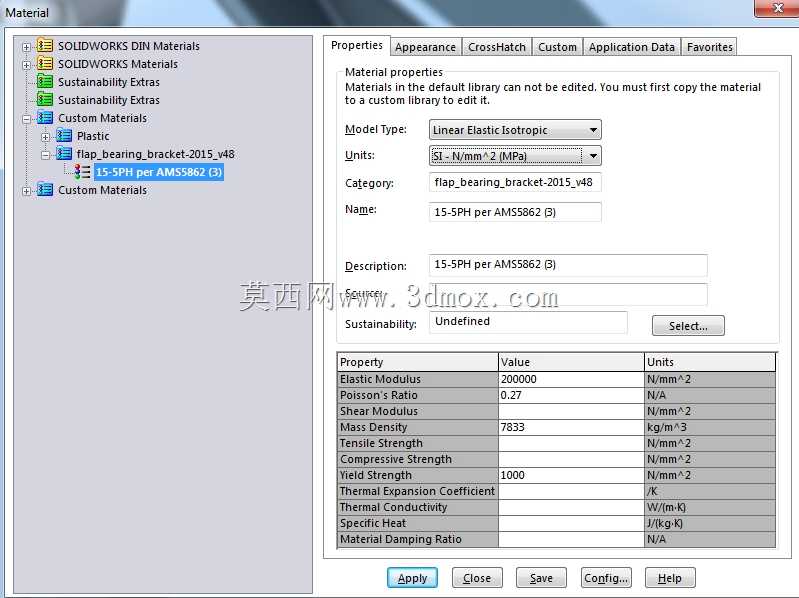
Task: Click the bottom Custom Materials library icon
Action: point(45,189)
